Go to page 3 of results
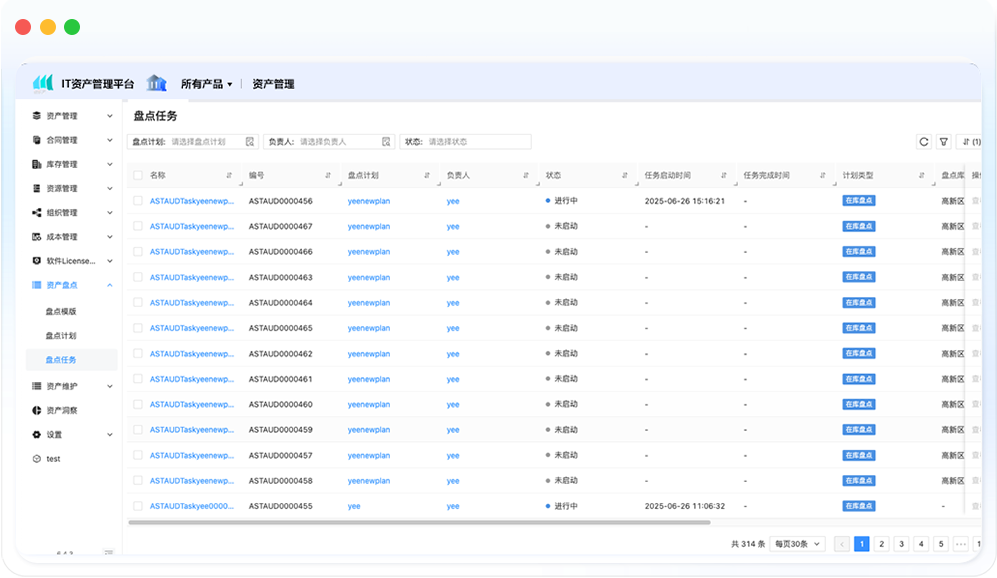 (900, 544)
